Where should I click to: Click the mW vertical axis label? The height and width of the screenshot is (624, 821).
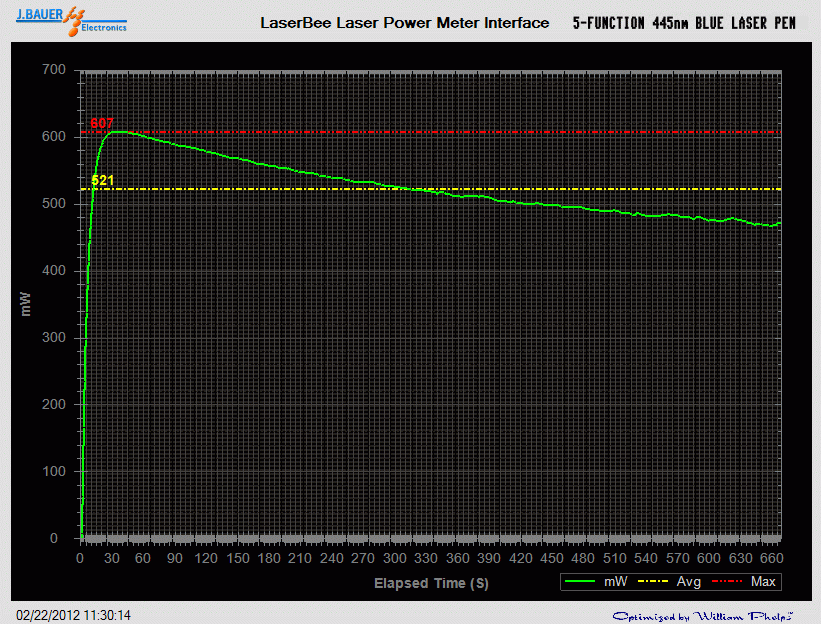(27, 303)
